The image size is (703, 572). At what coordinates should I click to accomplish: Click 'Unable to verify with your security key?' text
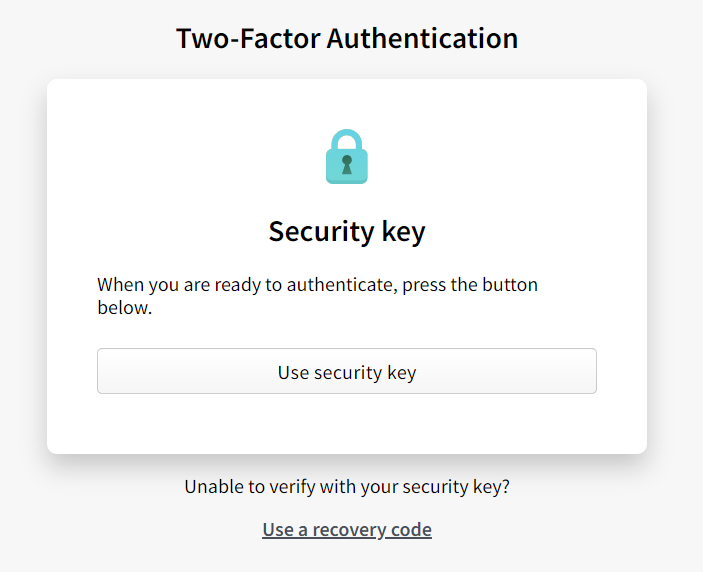[x=347, y=487]
